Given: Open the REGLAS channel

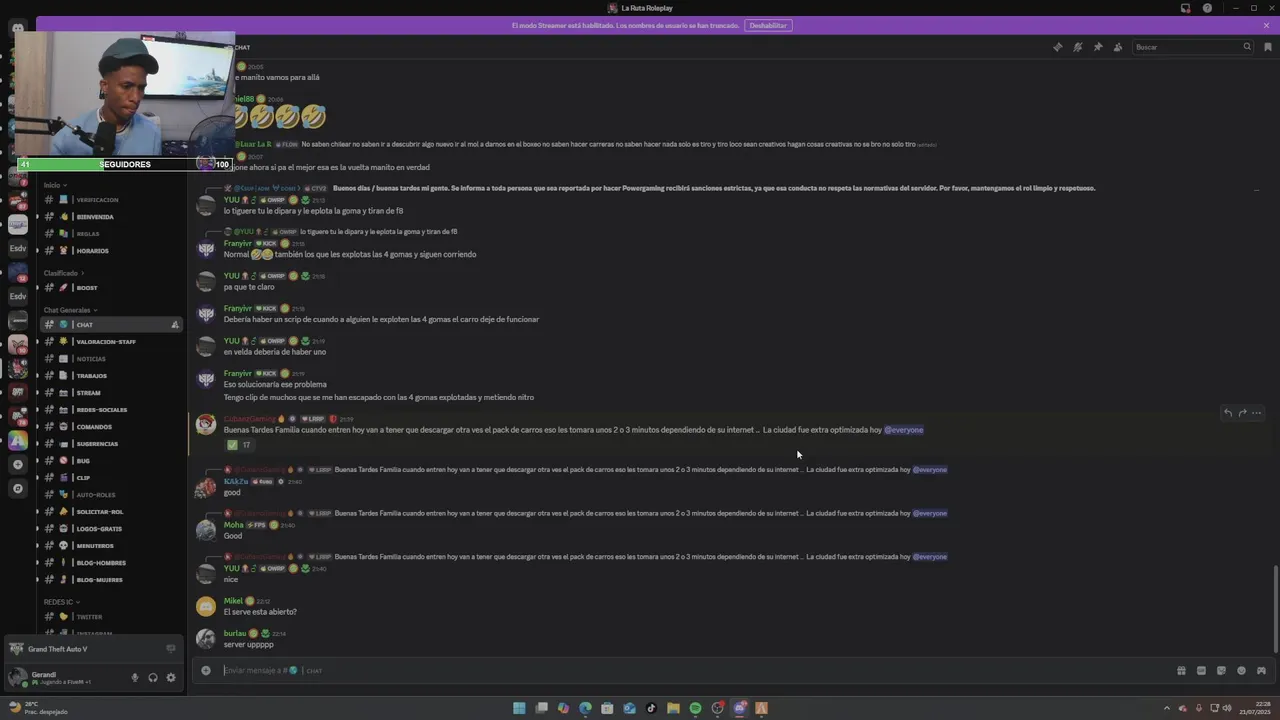Looking at the screenshot, I should coord(110,234).
